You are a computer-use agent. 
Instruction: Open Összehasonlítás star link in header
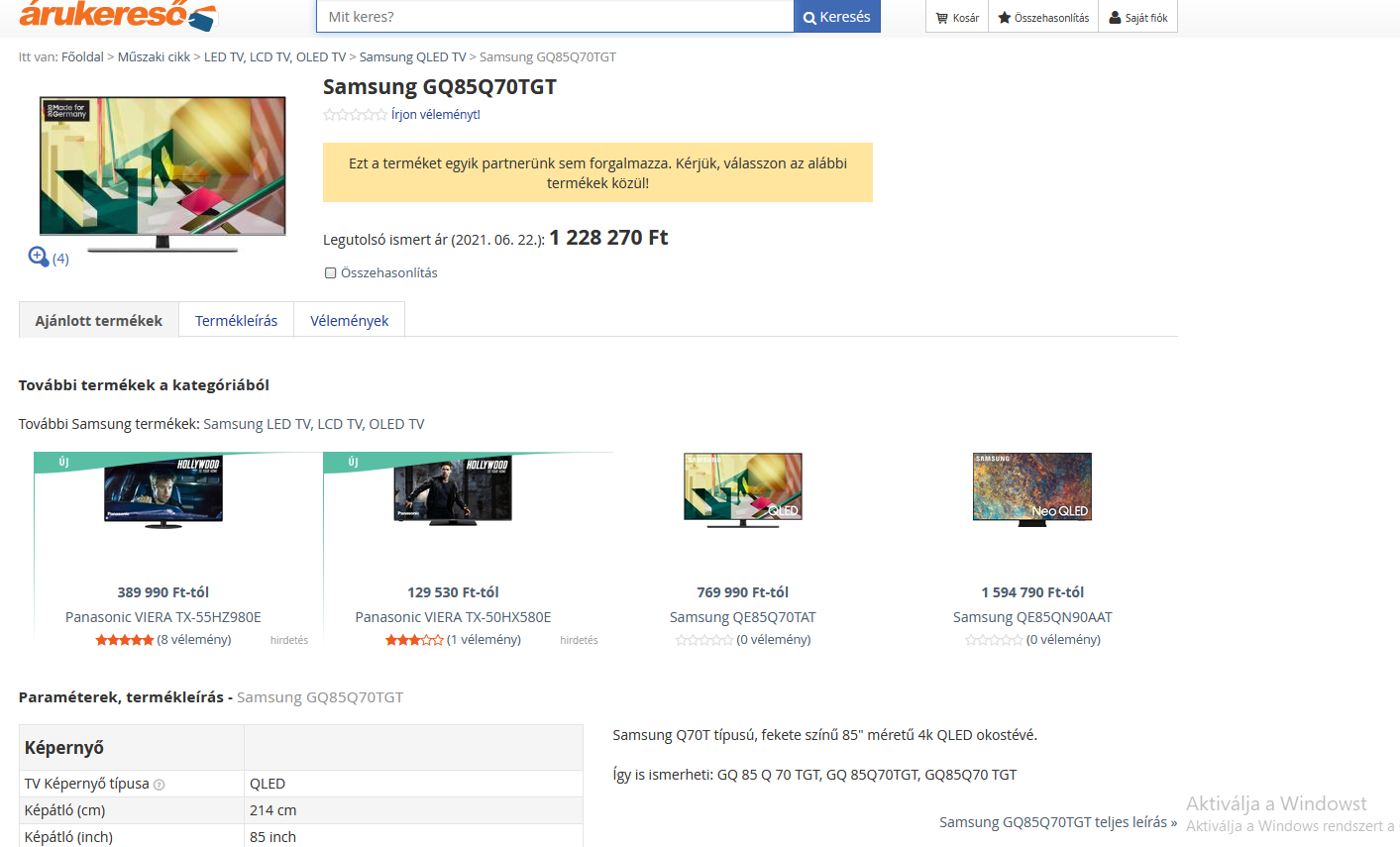coord(1043,18)
